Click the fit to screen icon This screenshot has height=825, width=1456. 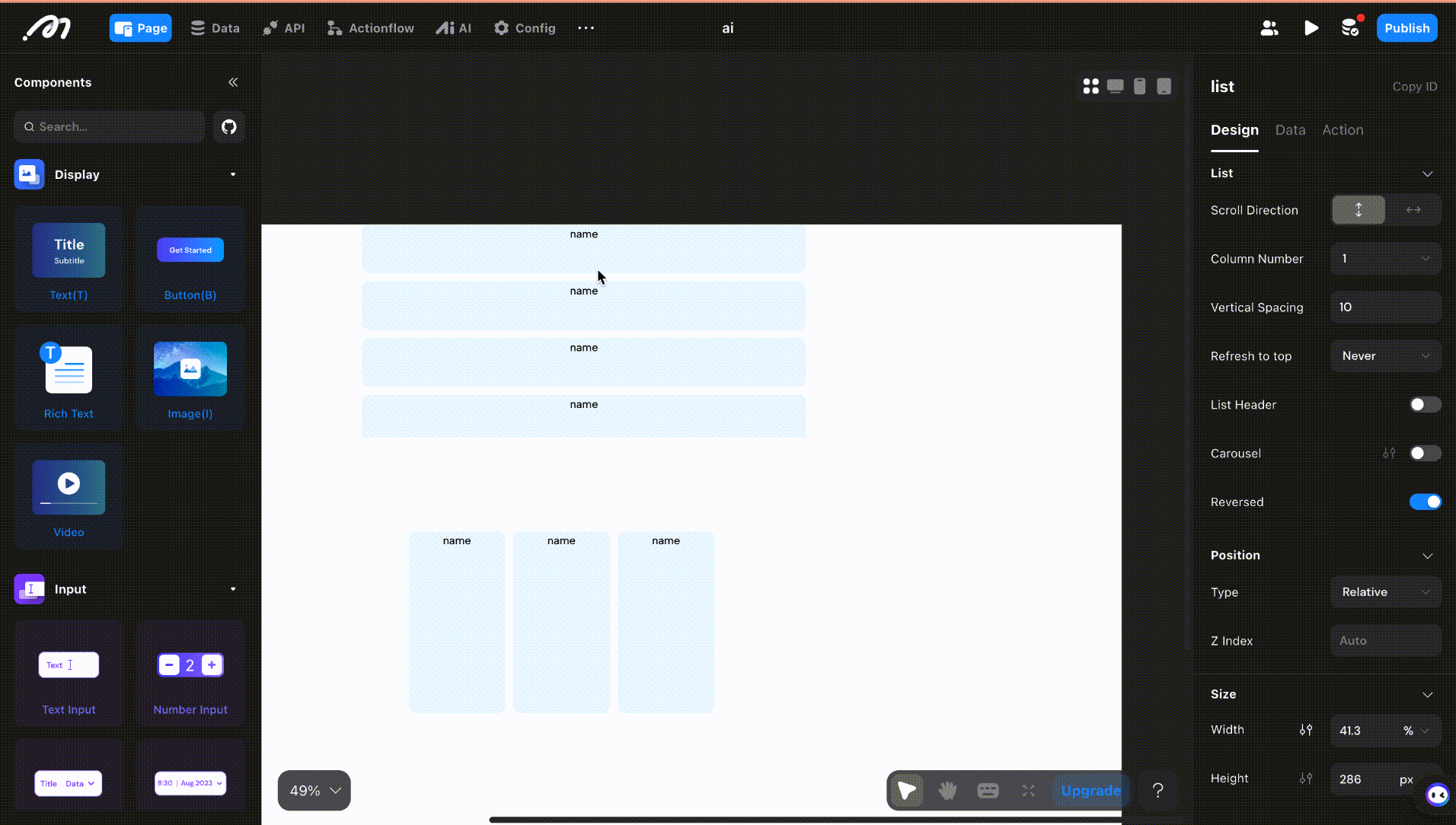[x=1029, y=791]
